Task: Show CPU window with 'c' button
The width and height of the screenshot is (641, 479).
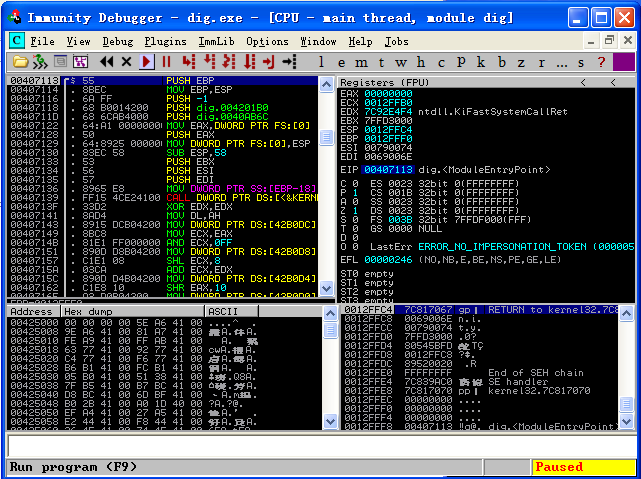Action: 441,63
